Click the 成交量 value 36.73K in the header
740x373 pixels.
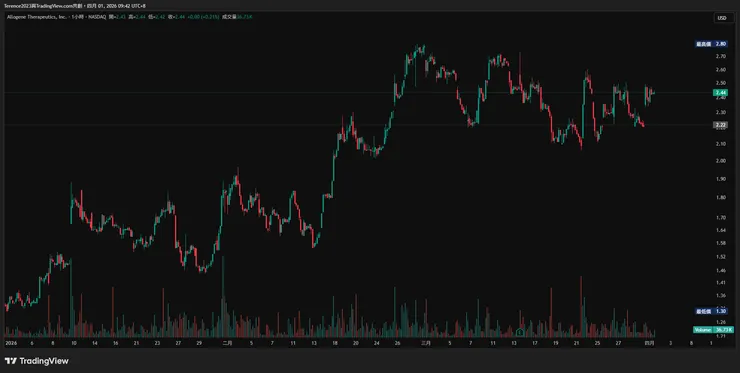click(x=244, y=17)
